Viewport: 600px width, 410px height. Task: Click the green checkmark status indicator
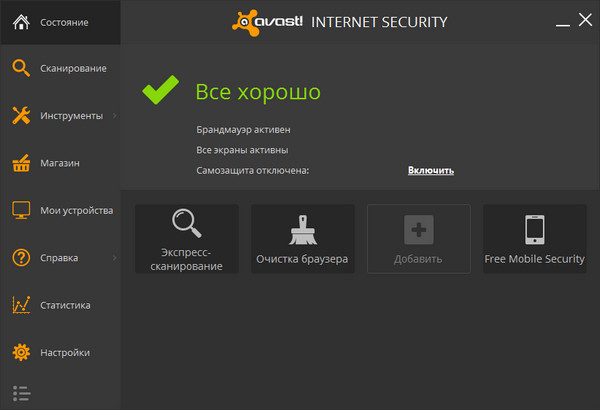(161, 92)
